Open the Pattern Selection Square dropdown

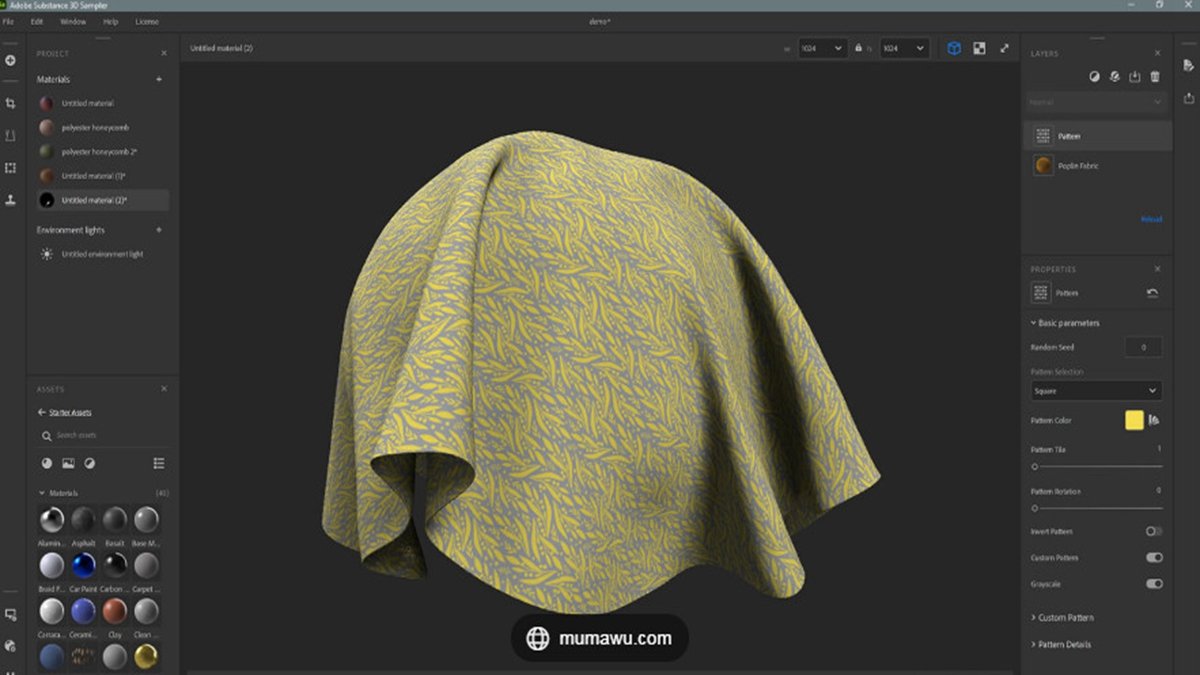coord(1096,391)
